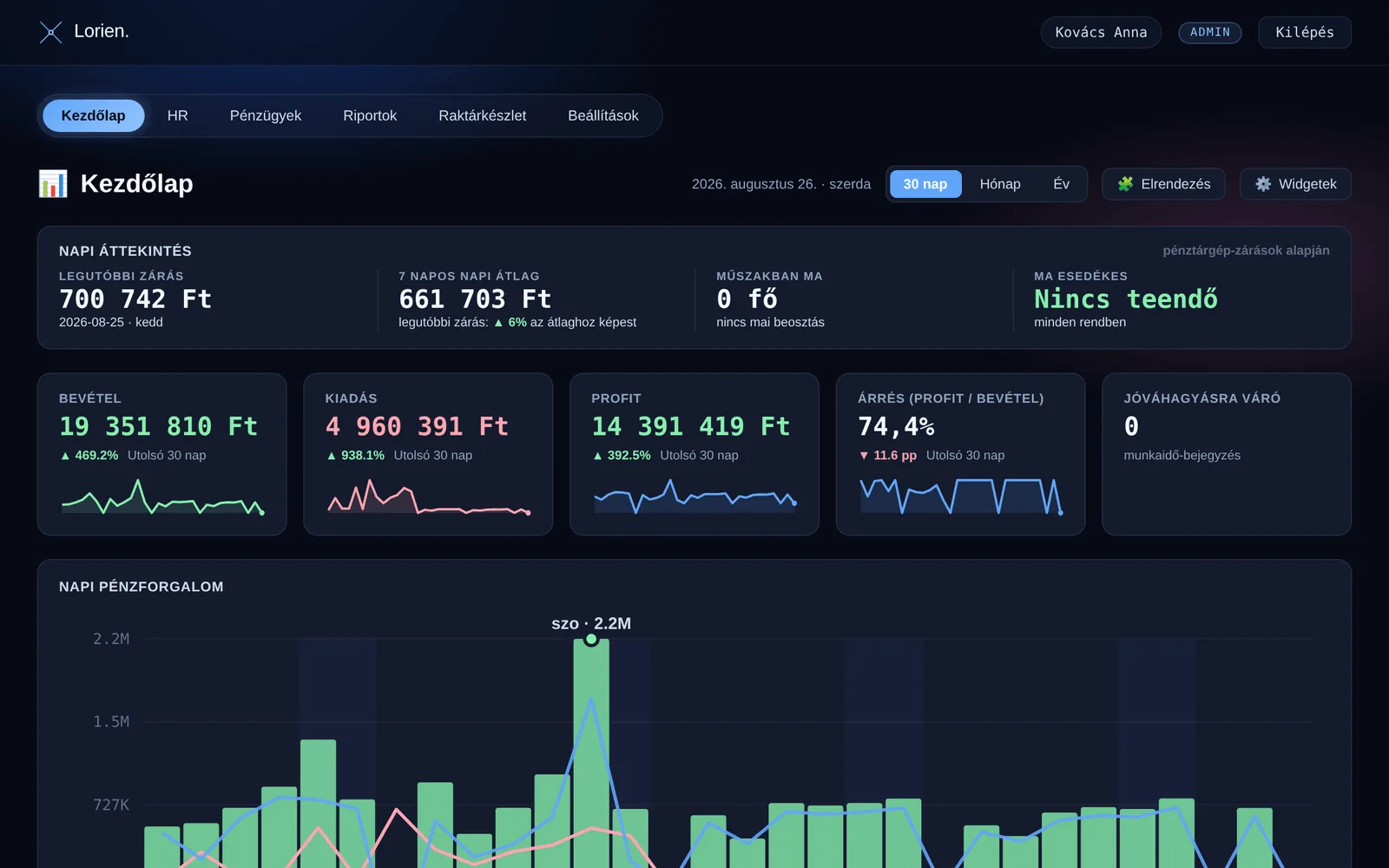Click the pénztárgép-zárások alapján note

click(x=1246, y=250)
